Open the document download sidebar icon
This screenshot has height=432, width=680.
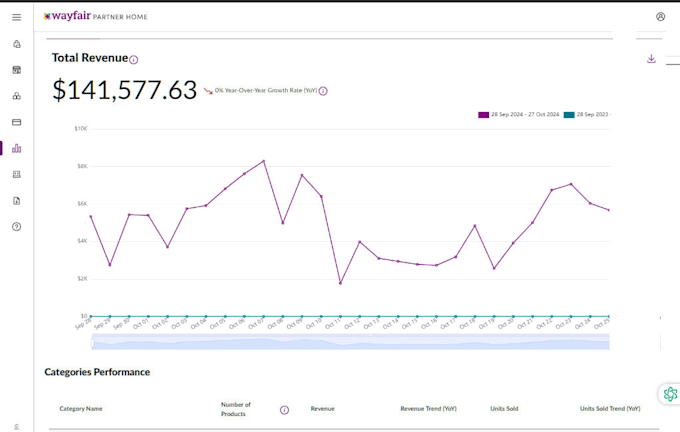coord(16,200)
